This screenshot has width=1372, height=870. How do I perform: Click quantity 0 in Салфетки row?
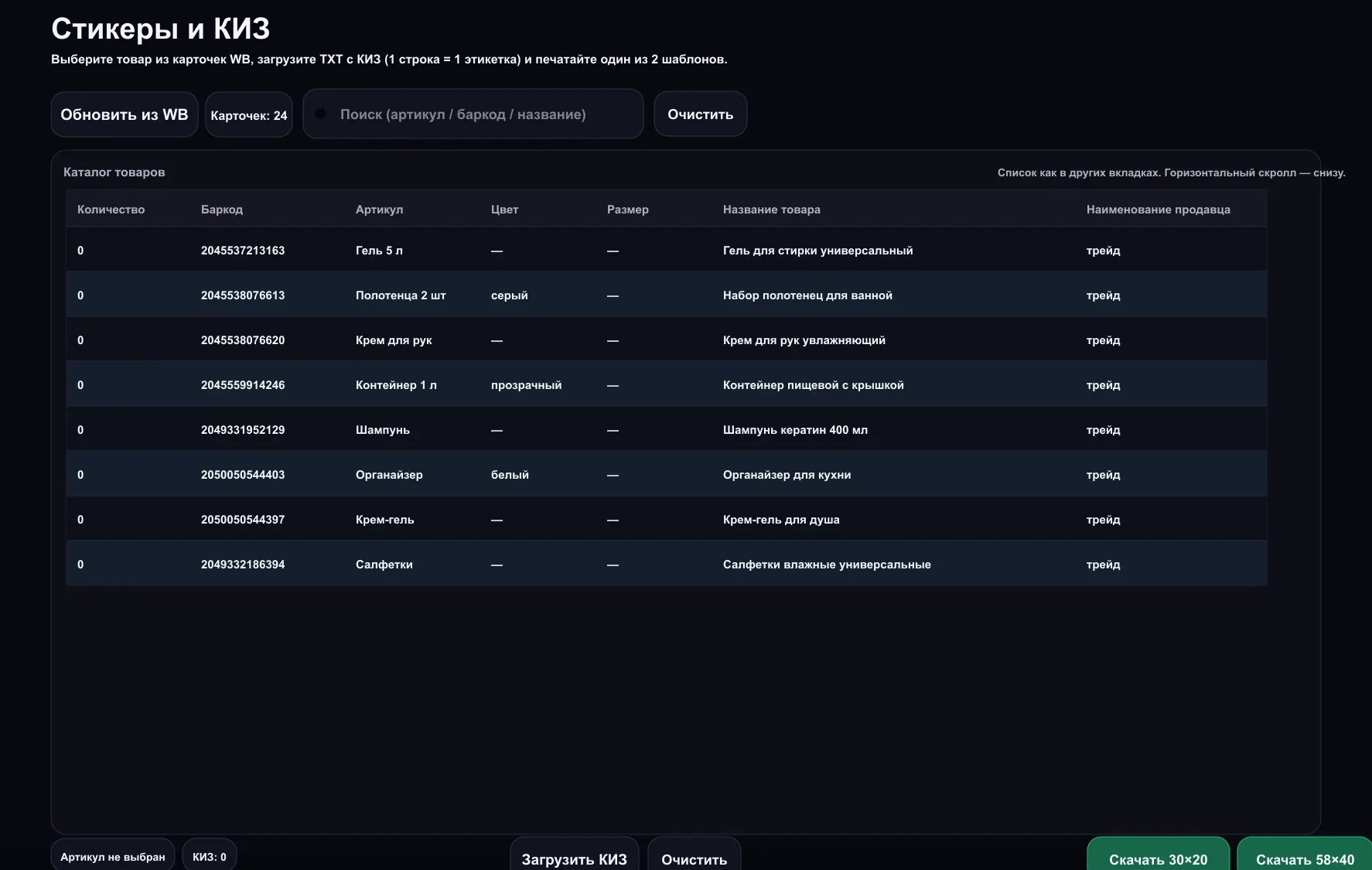click(80, 565)
